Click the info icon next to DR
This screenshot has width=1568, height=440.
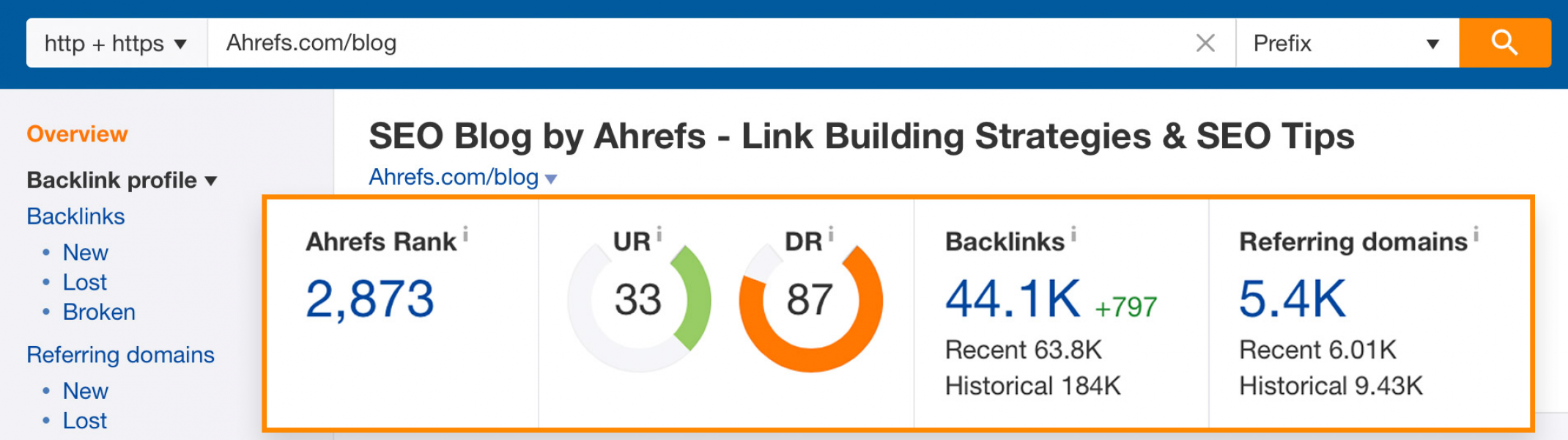pos(831,234)
